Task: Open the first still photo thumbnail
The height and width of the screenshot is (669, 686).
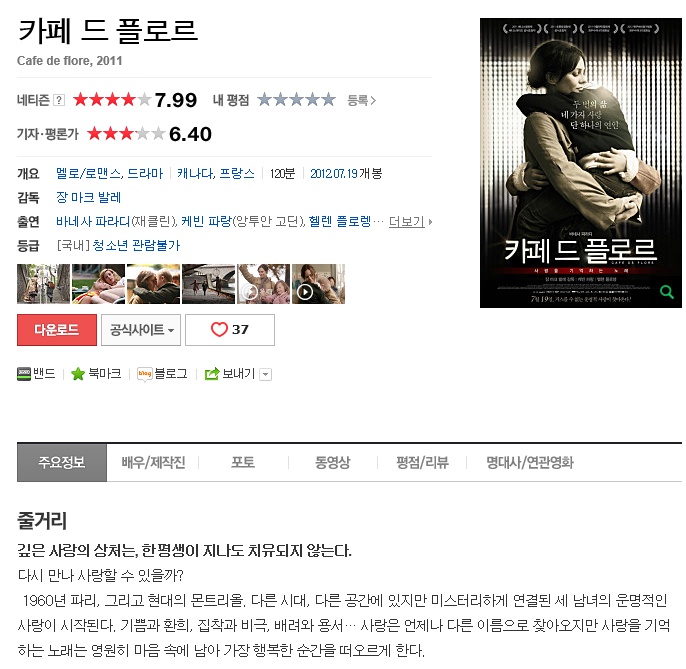Action: tap(43, 284)
